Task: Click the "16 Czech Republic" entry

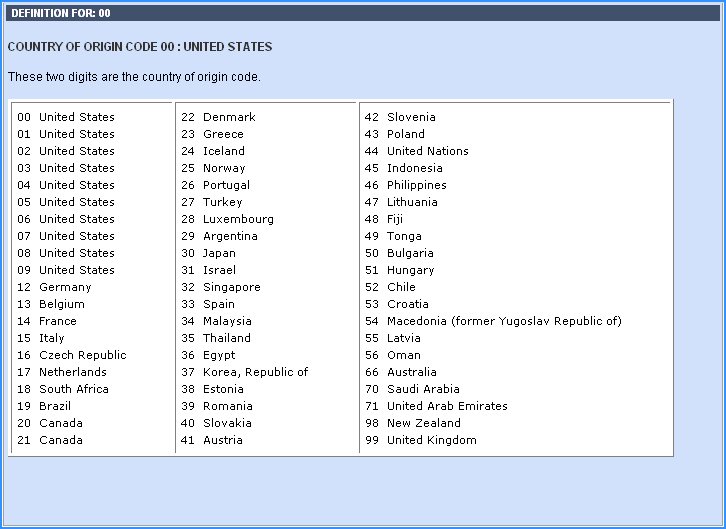Action: tap(72, 355)
